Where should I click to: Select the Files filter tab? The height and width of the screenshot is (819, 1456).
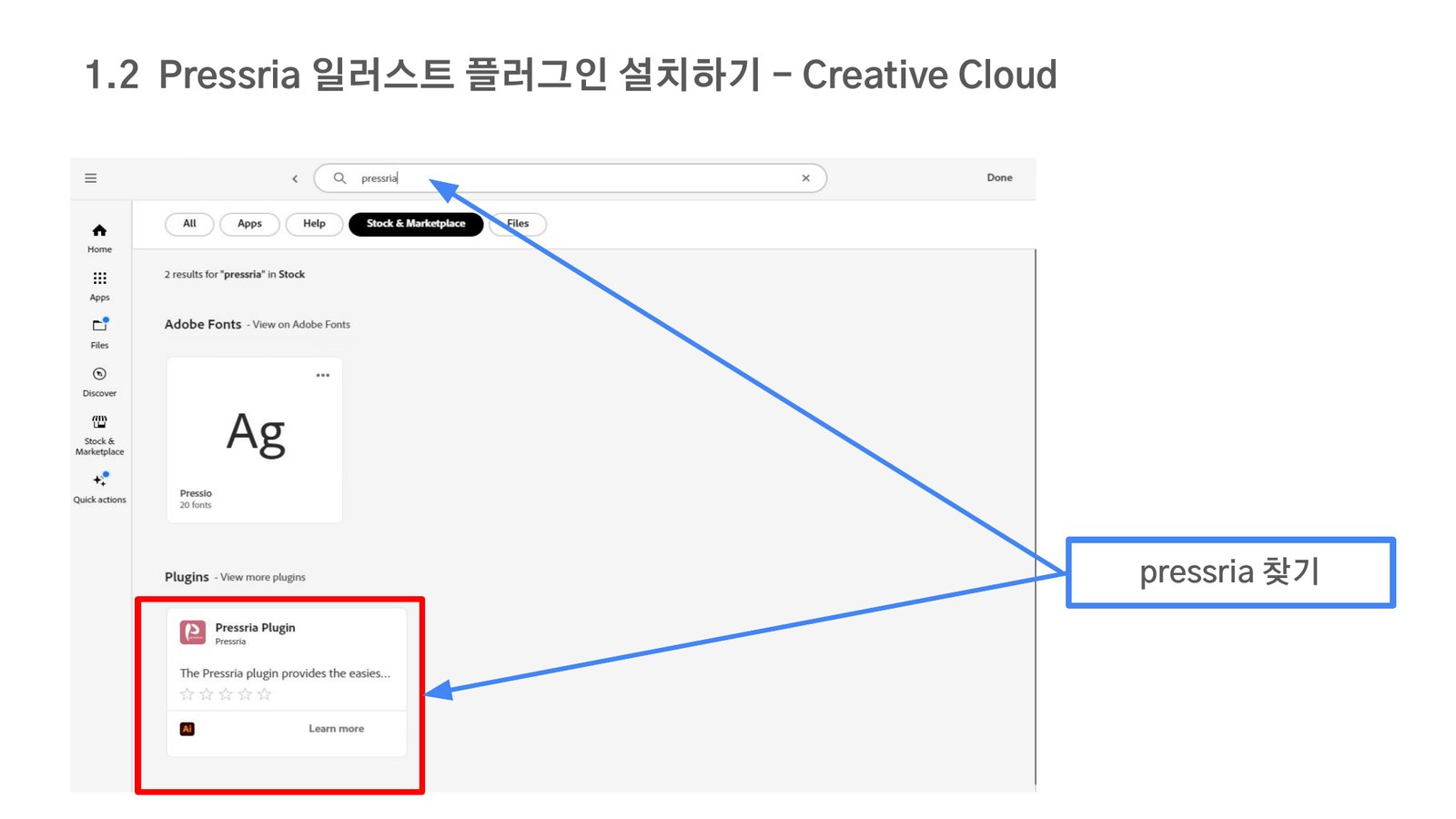[518, 224]
